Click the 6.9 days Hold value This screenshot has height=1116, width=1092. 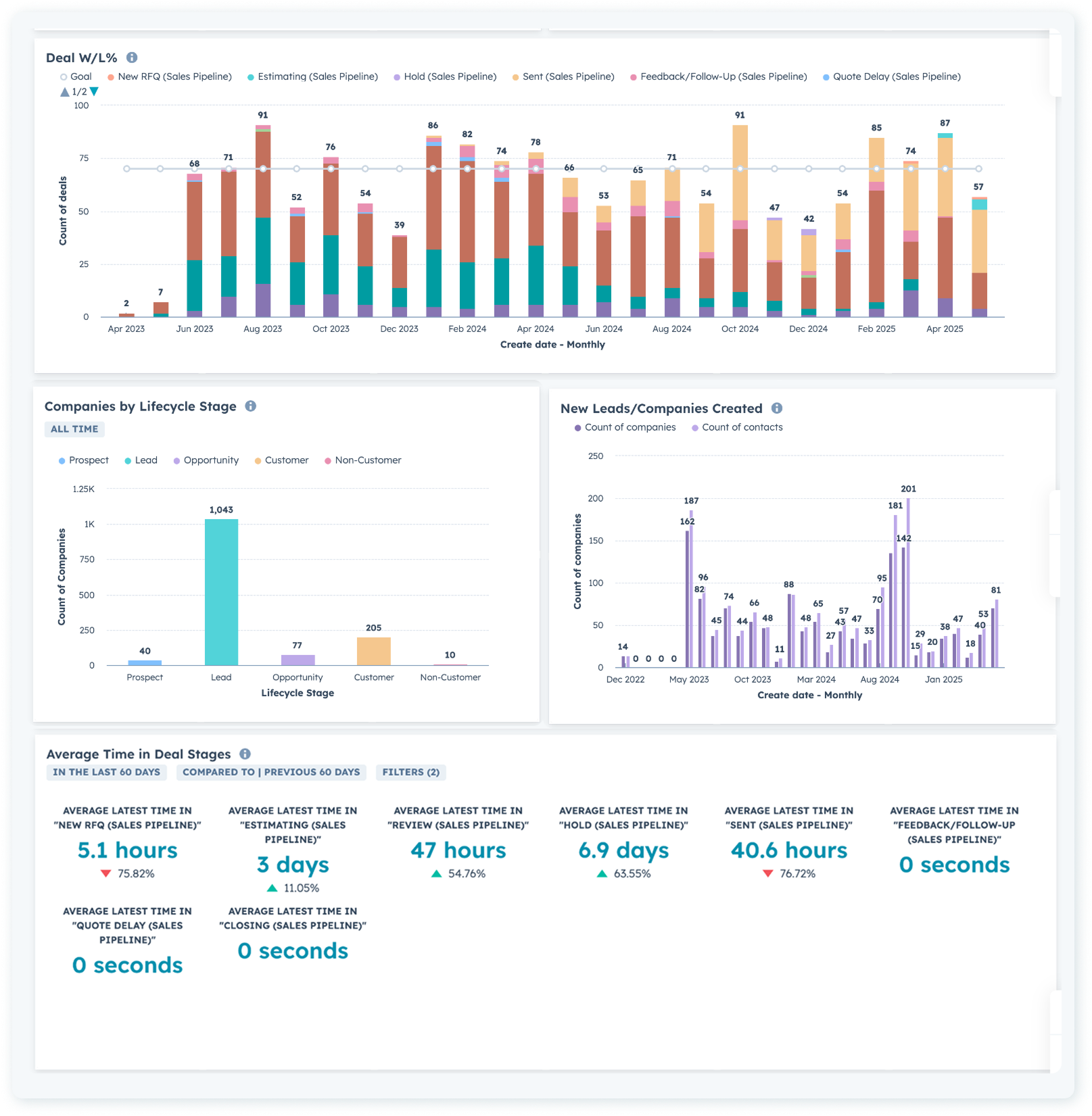click(623, 851)
